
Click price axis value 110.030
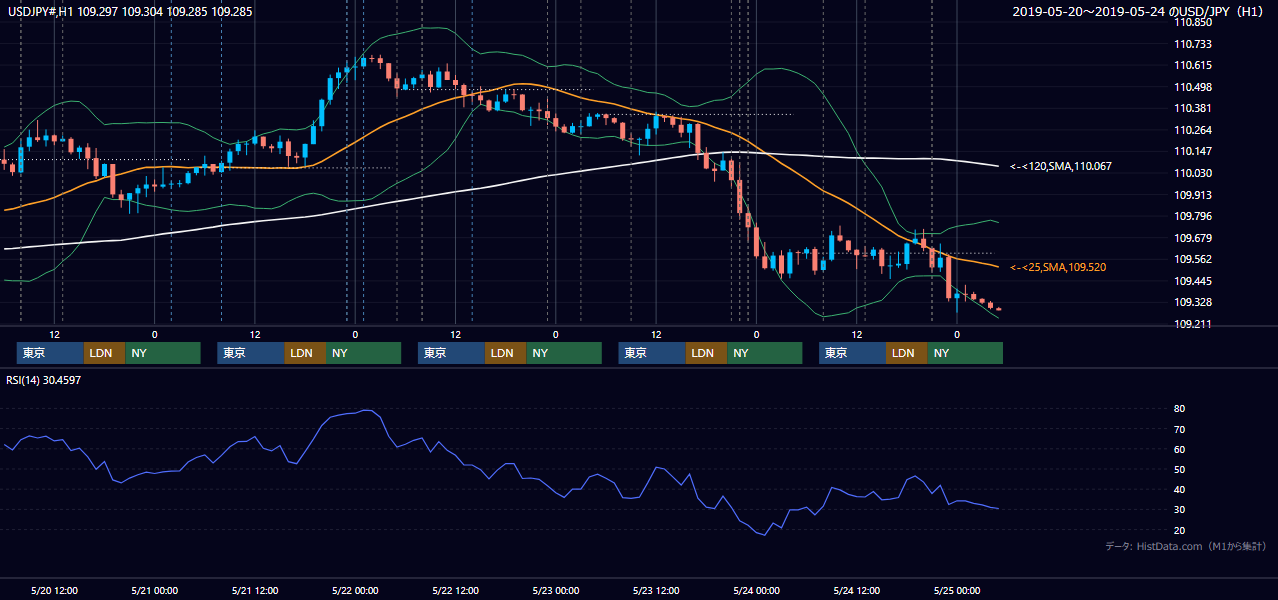(x=1193, y=173)
